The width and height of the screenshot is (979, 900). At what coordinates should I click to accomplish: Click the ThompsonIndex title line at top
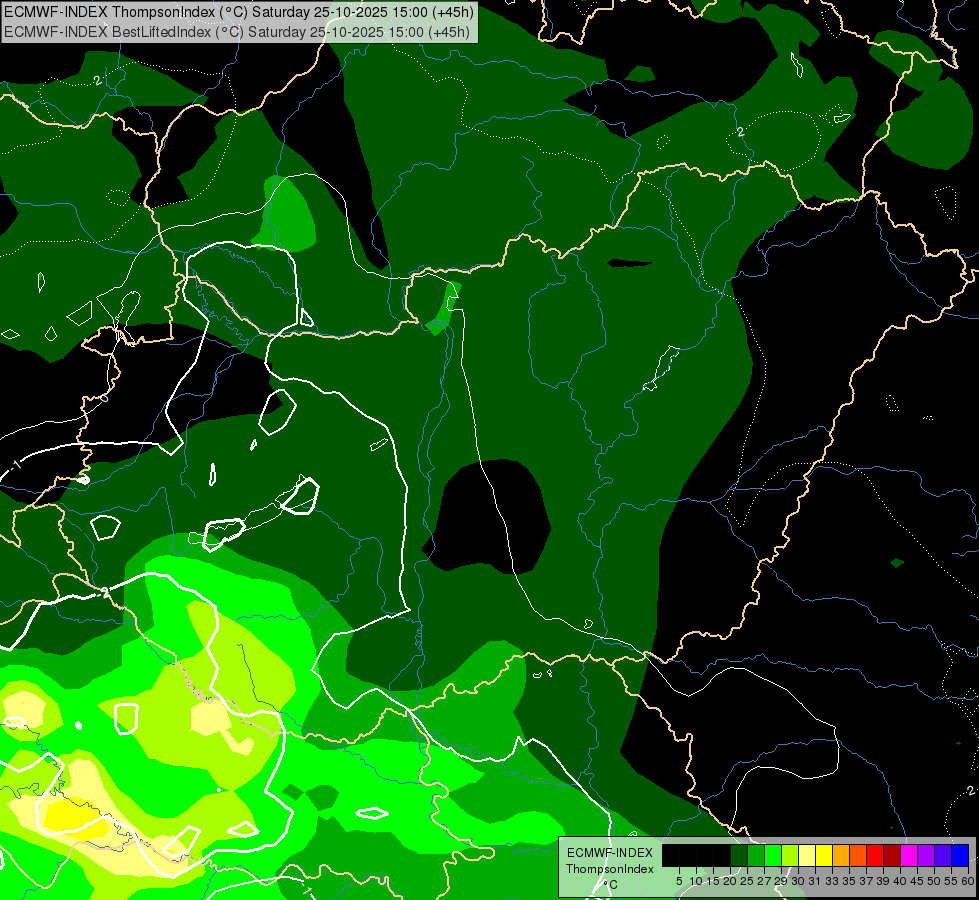238,13
